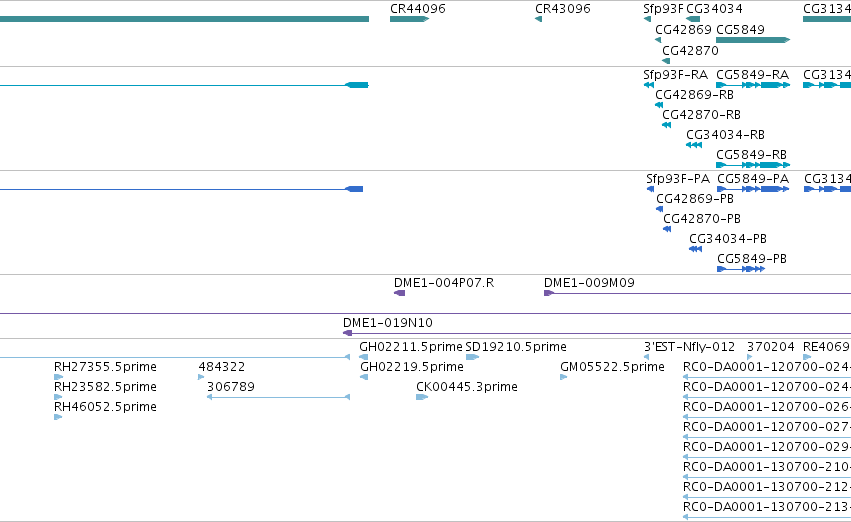Click the RC0-DA0001-120700-026 read label
Screen dimensions: 851x522
[x=767, y=407]
